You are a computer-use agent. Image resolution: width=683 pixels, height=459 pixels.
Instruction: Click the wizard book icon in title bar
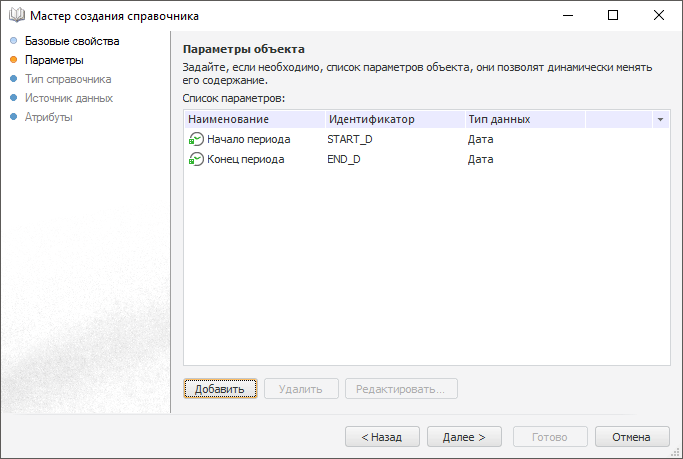pyautogui.click(x=15, y=16)
